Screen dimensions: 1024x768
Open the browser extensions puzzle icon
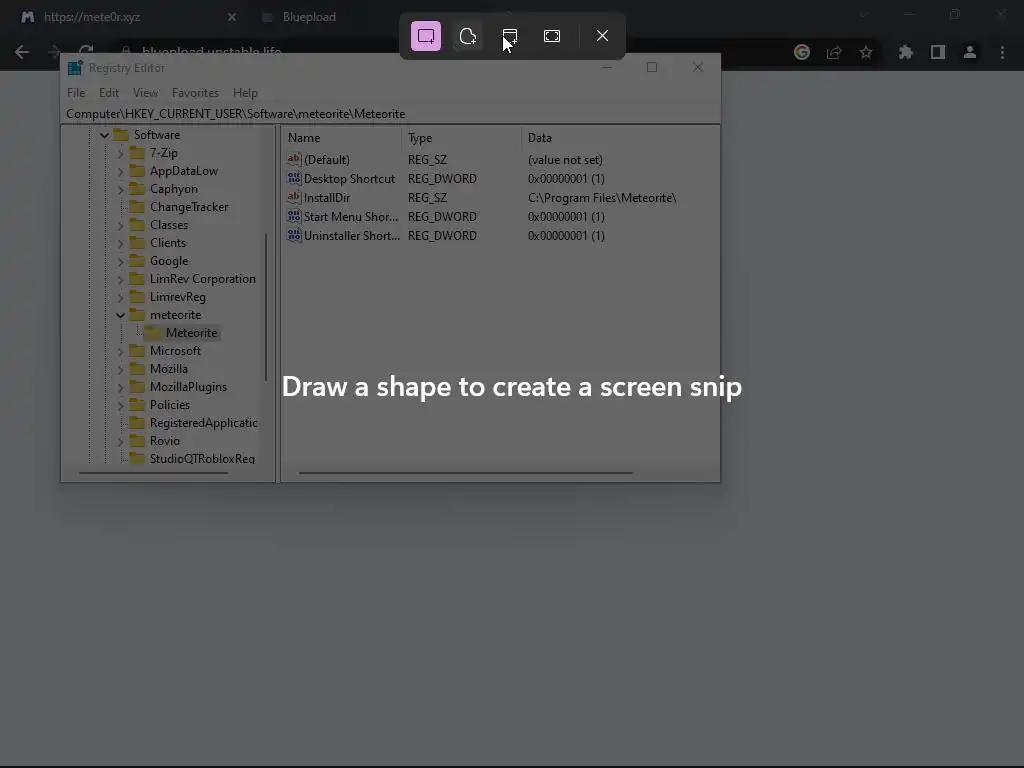point(905,52)
